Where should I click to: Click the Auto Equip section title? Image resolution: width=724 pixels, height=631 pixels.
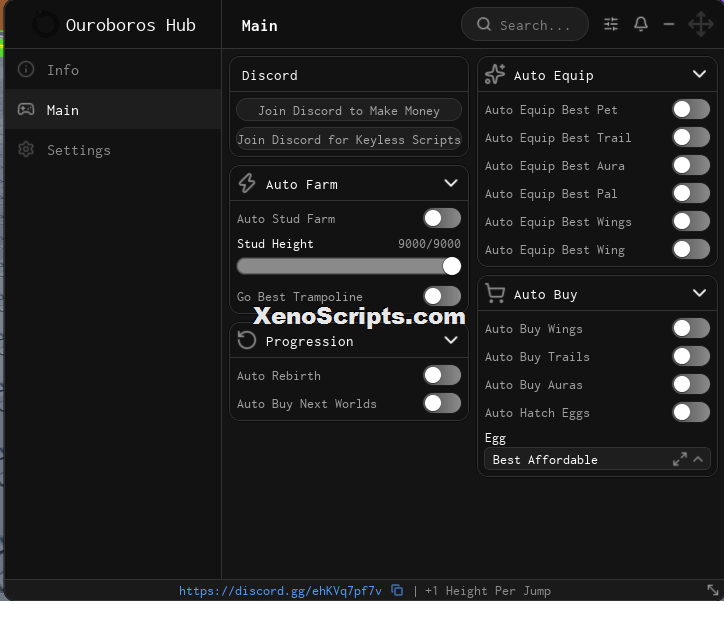pos(553,75)
